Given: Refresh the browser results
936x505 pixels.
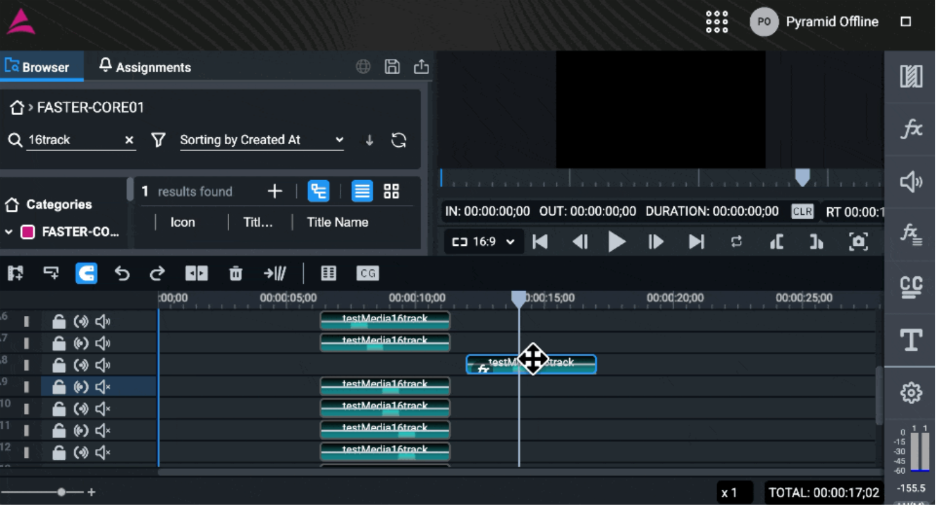Looking at the screenshot, I should [x=399, y=140].
